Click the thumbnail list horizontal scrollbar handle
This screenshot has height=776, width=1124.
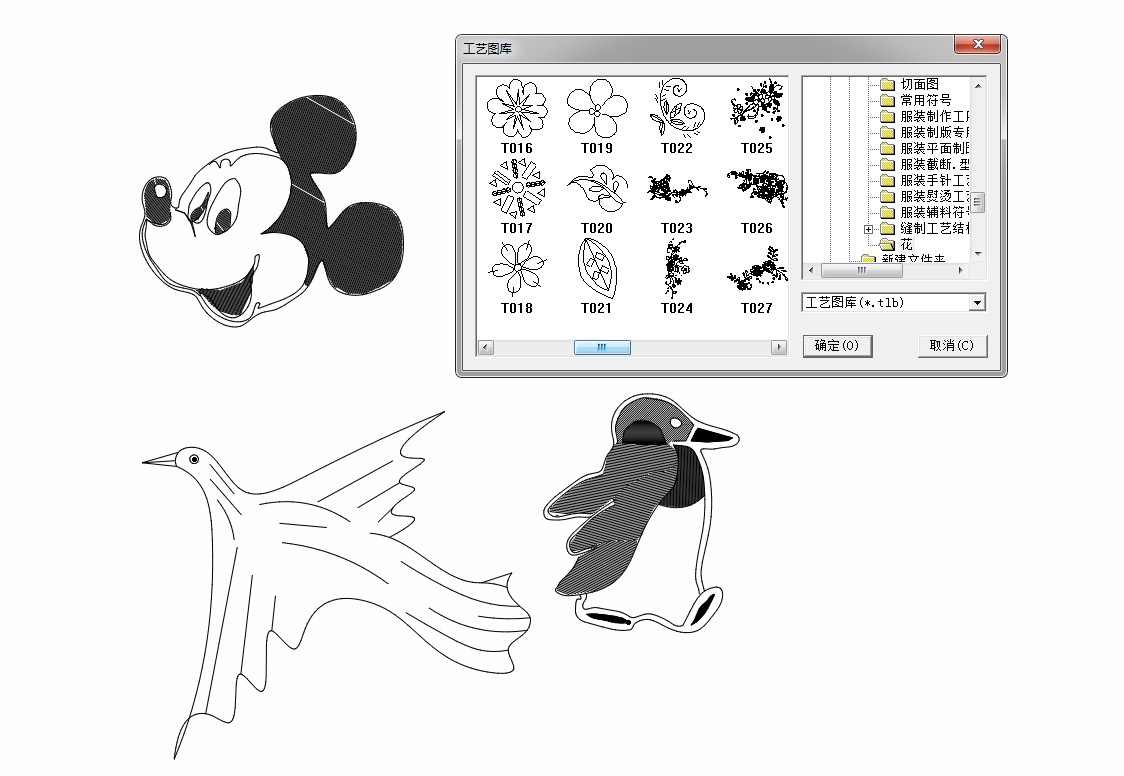point(602,348)
